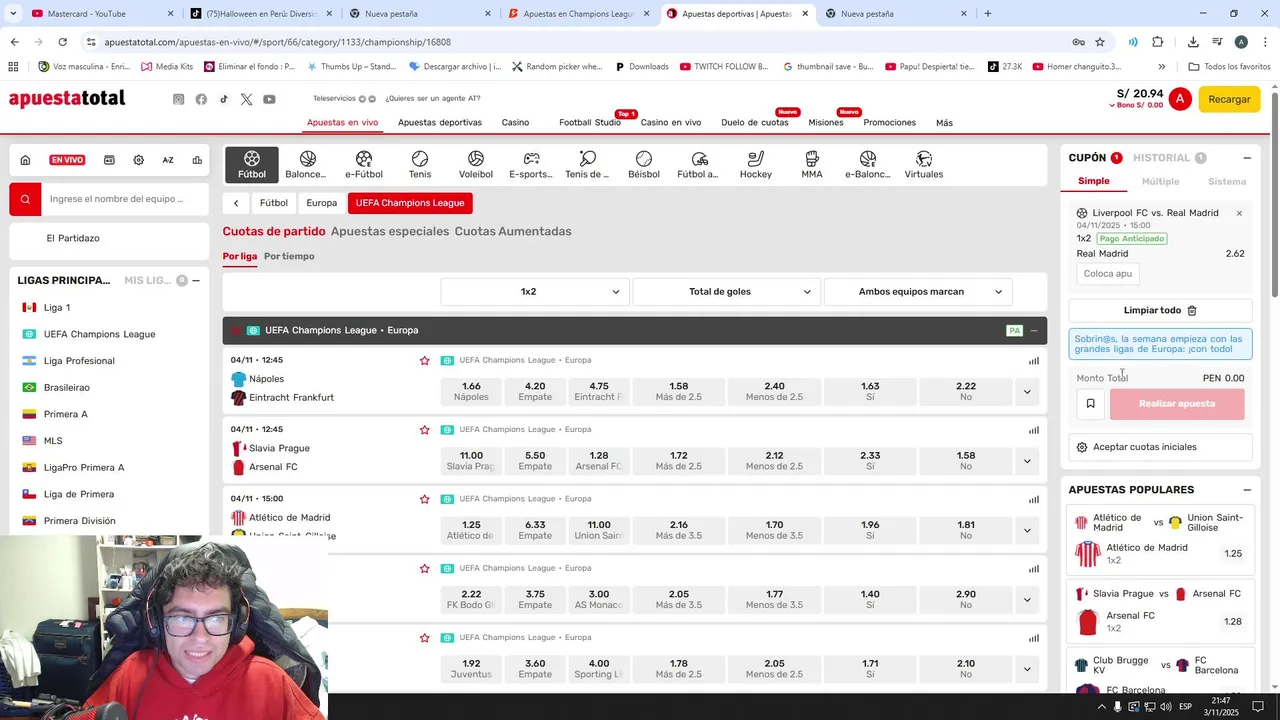
Task: Select the E-sports category icon
Action: 531,165
